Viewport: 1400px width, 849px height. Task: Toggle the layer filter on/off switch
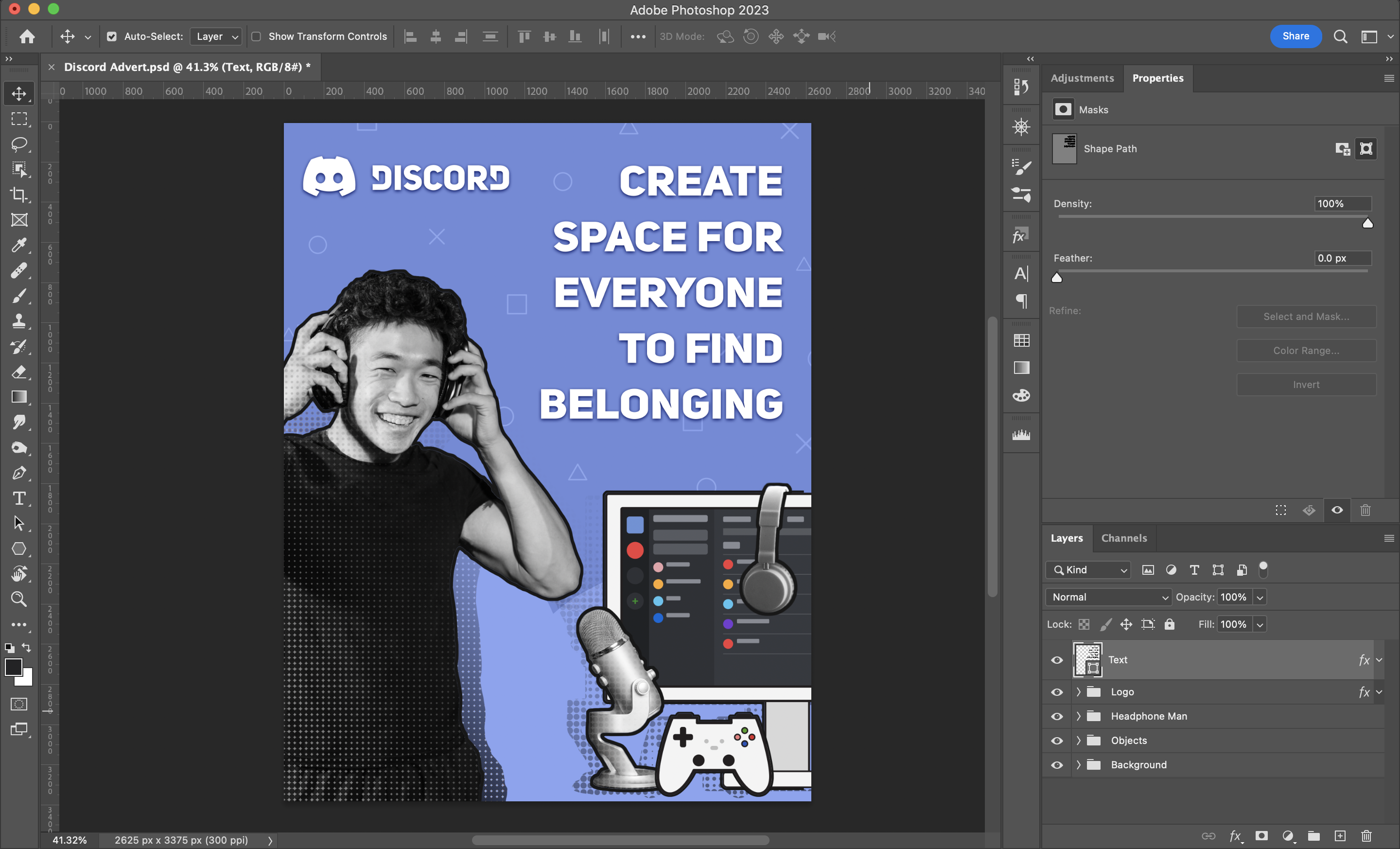click(x=1263, y=569)
